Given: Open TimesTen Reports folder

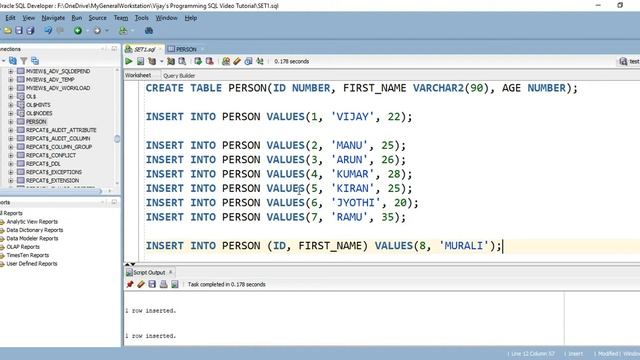Looking at the screenshot, I should coord(27,255).
